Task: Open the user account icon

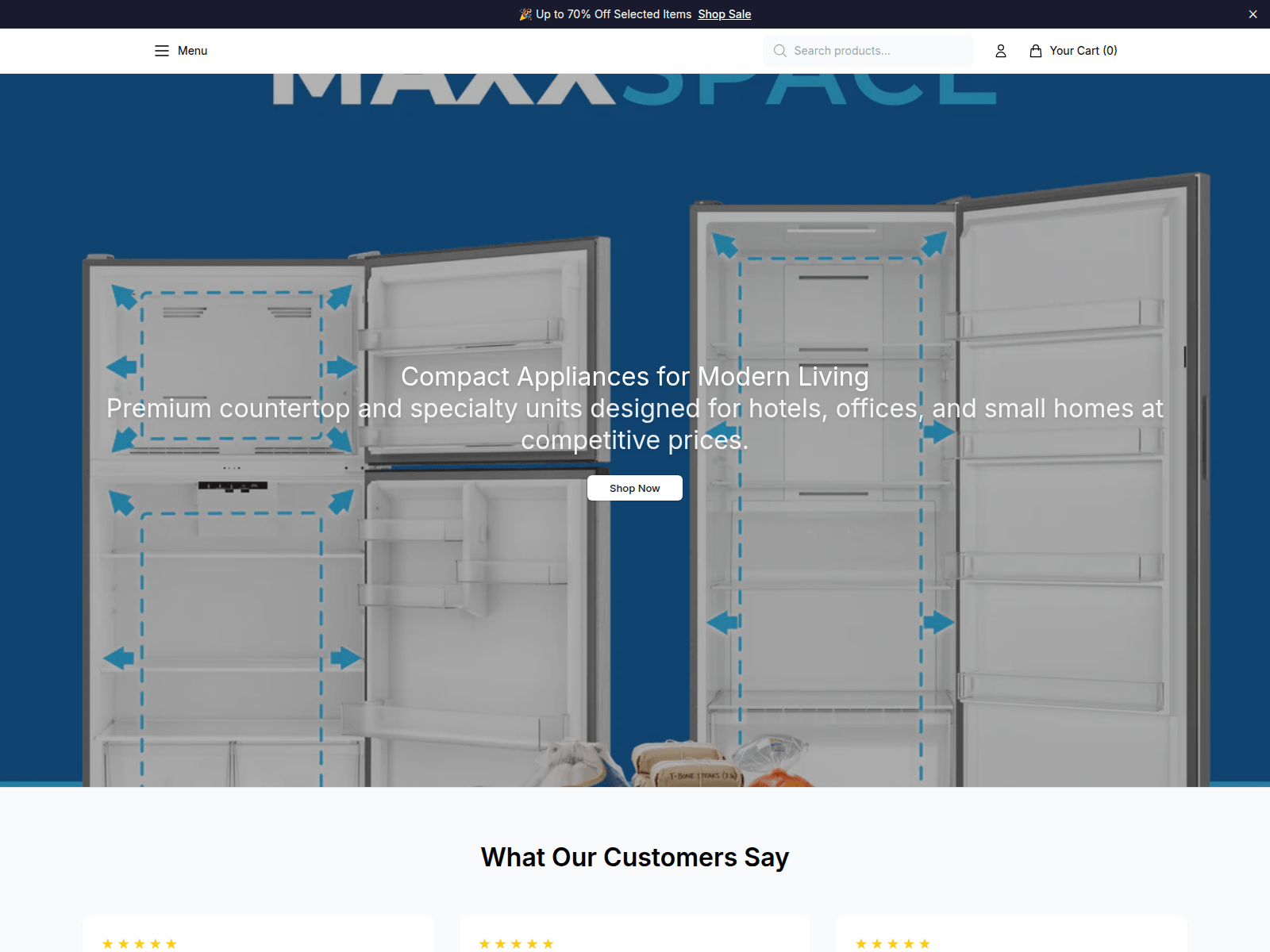Action: [1001, 51]
